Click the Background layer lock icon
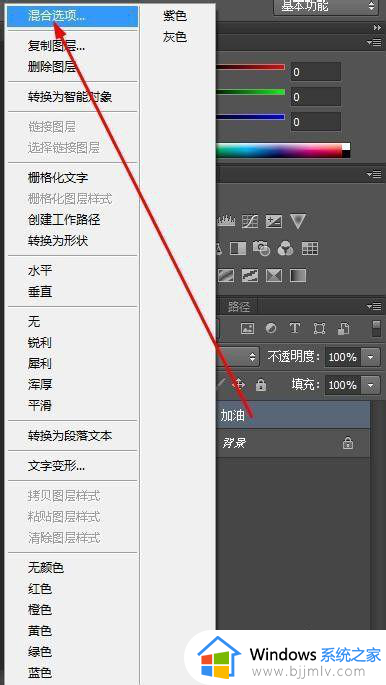The height and width of the screenshot is (685, 386). click(x=348, y=443)
